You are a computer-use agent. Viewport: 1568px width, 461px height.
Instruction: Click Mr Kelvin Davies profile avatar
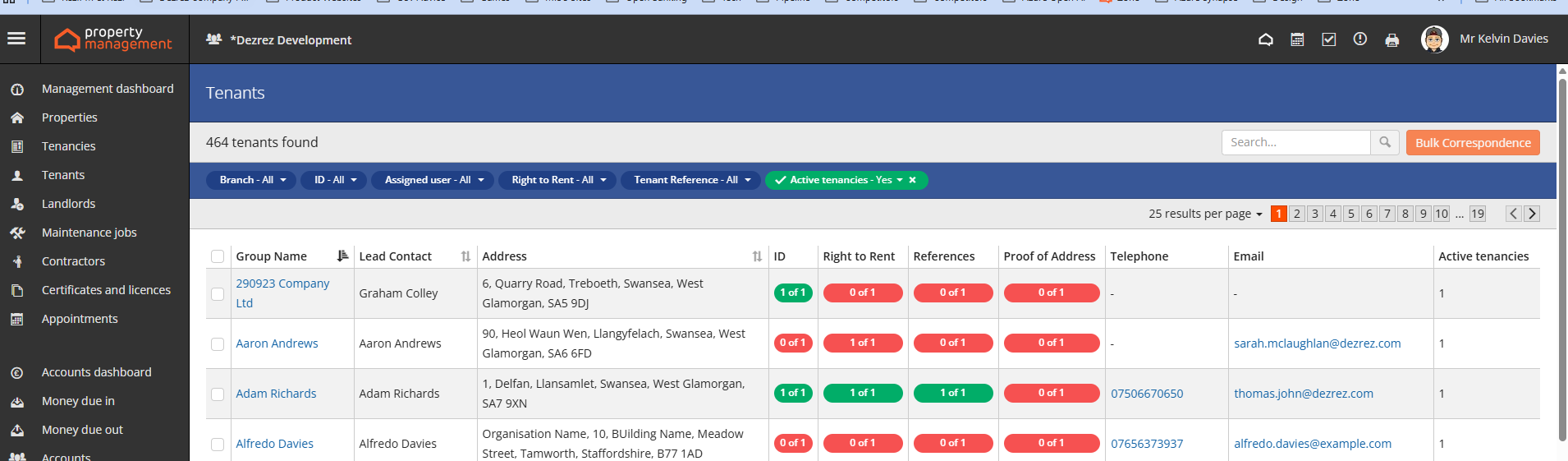[x=1434, y=39]
